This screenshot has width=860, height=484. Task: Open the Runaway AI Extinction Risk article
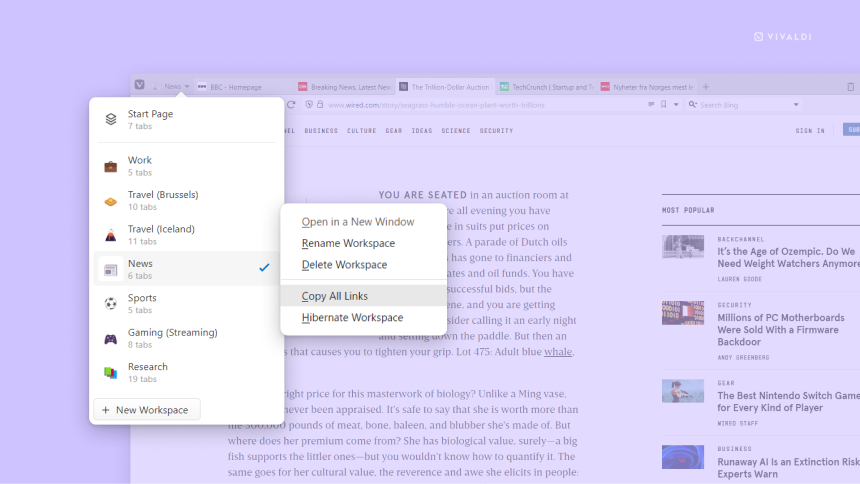pyautogui.click(x=788, y=468)
